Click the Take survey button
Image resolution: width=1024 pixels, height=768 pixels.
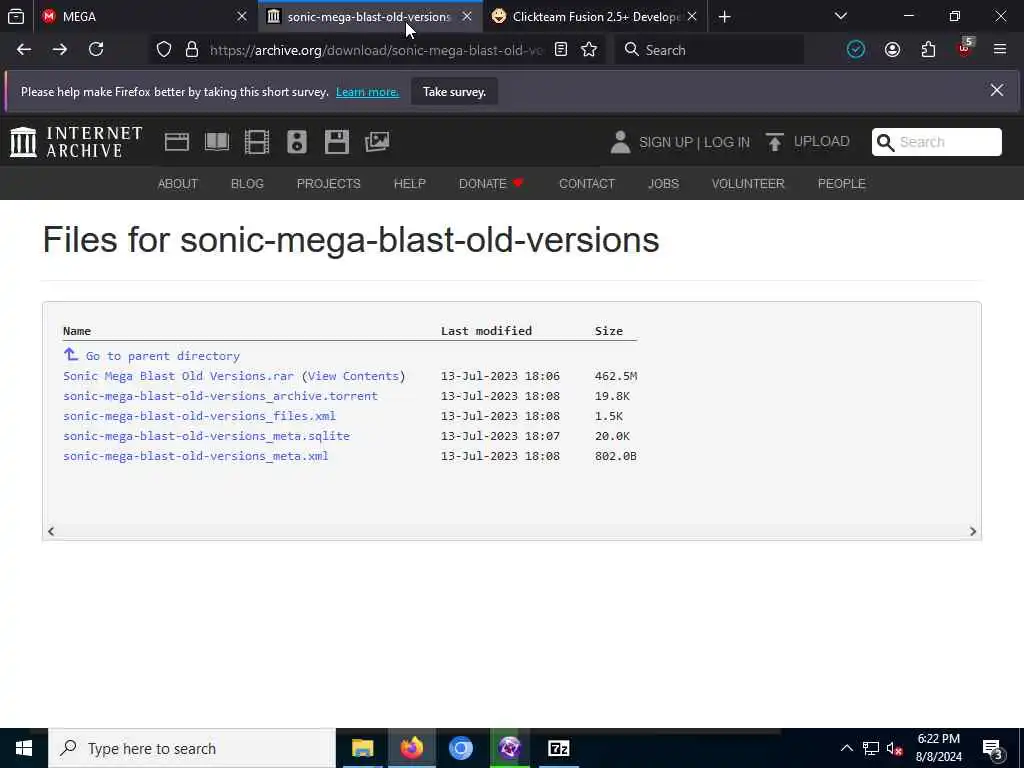[455, 91]
